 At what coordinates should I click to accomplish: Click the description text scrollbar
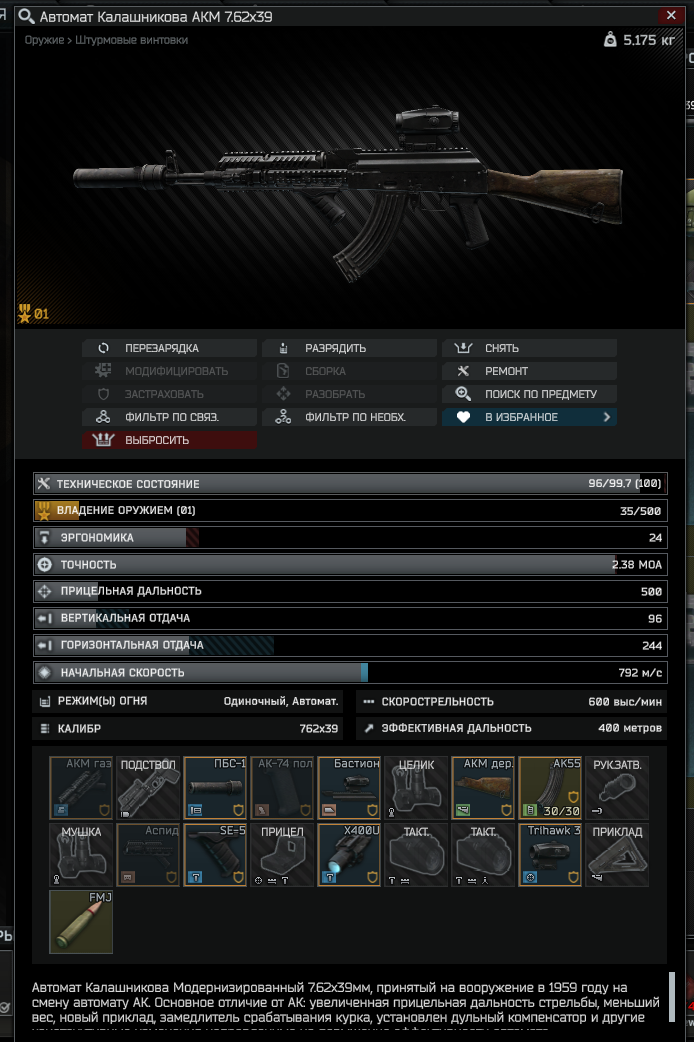(x=672, y=996)
